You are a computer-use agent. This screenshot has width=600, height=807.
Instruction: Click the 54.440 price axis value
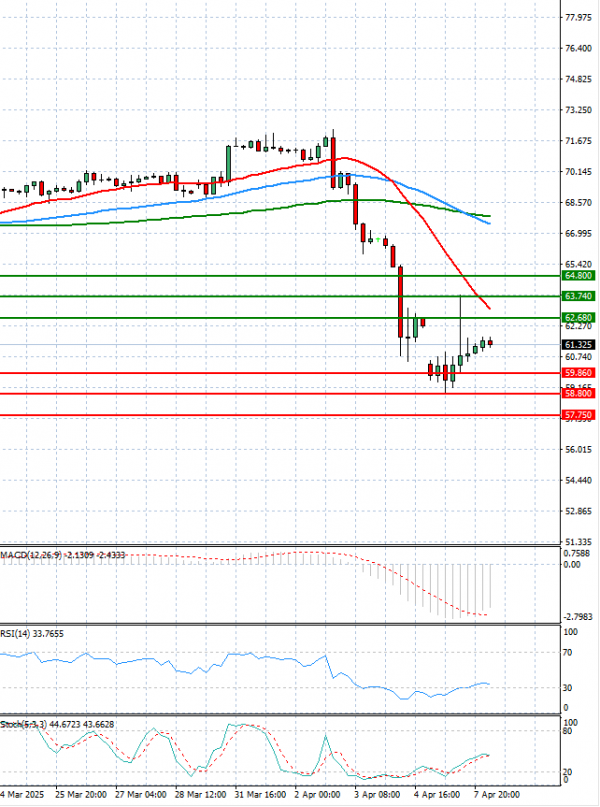pos(578,481)
